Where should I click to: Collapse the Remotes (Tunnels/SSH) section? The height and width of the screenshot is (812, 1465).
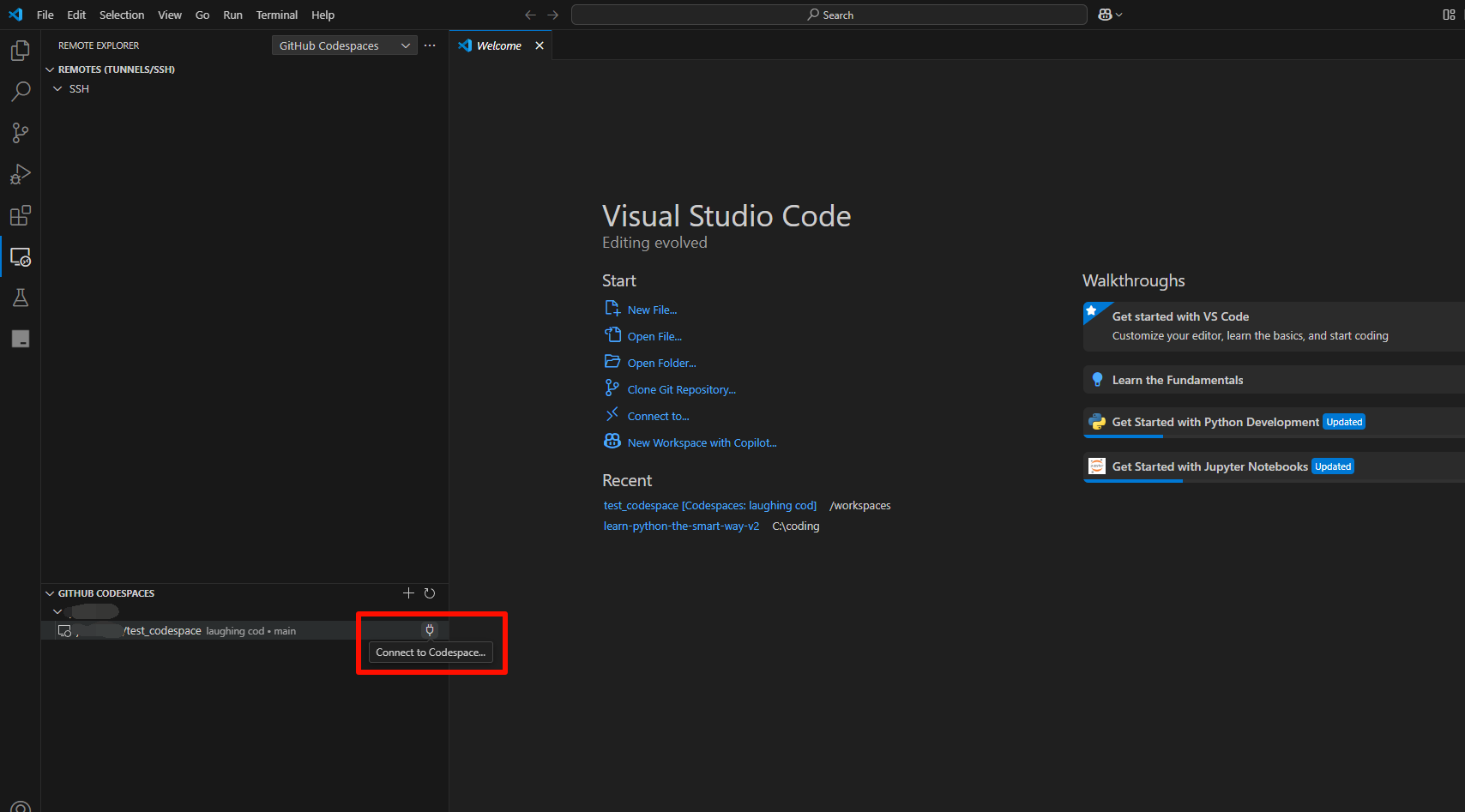click(x=50, y=69)
